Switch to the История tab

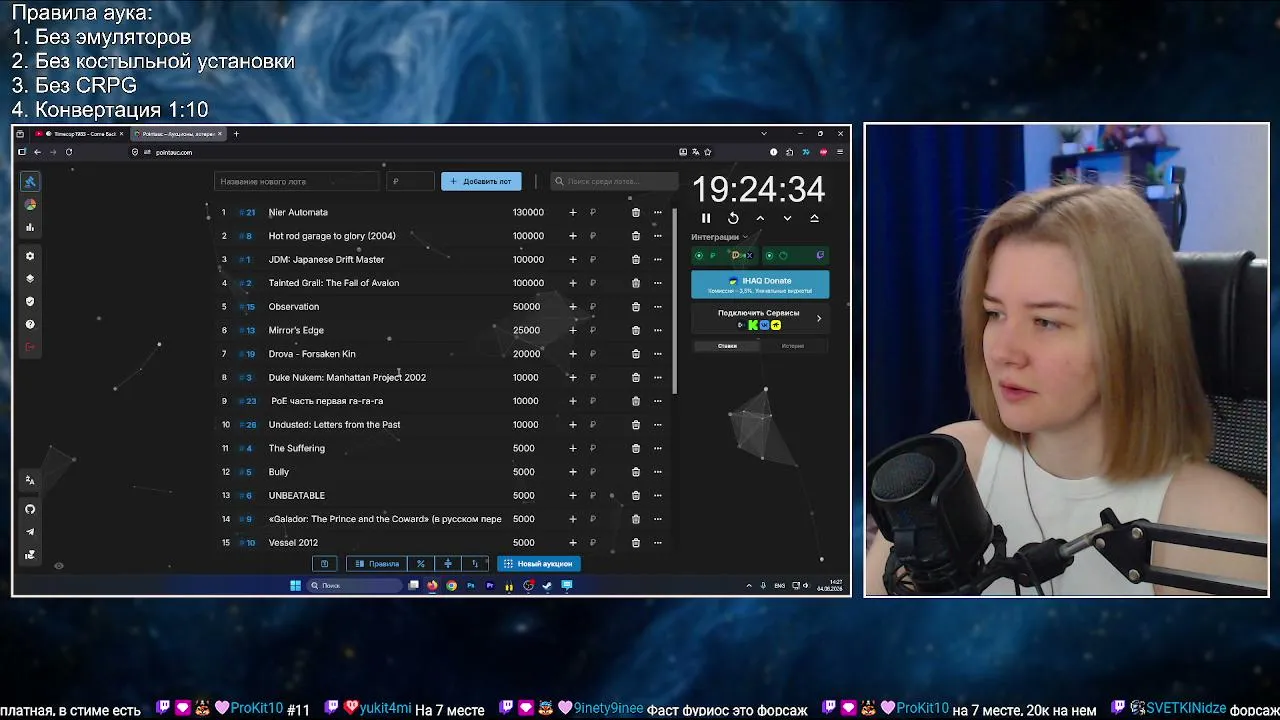click(793, 346)
